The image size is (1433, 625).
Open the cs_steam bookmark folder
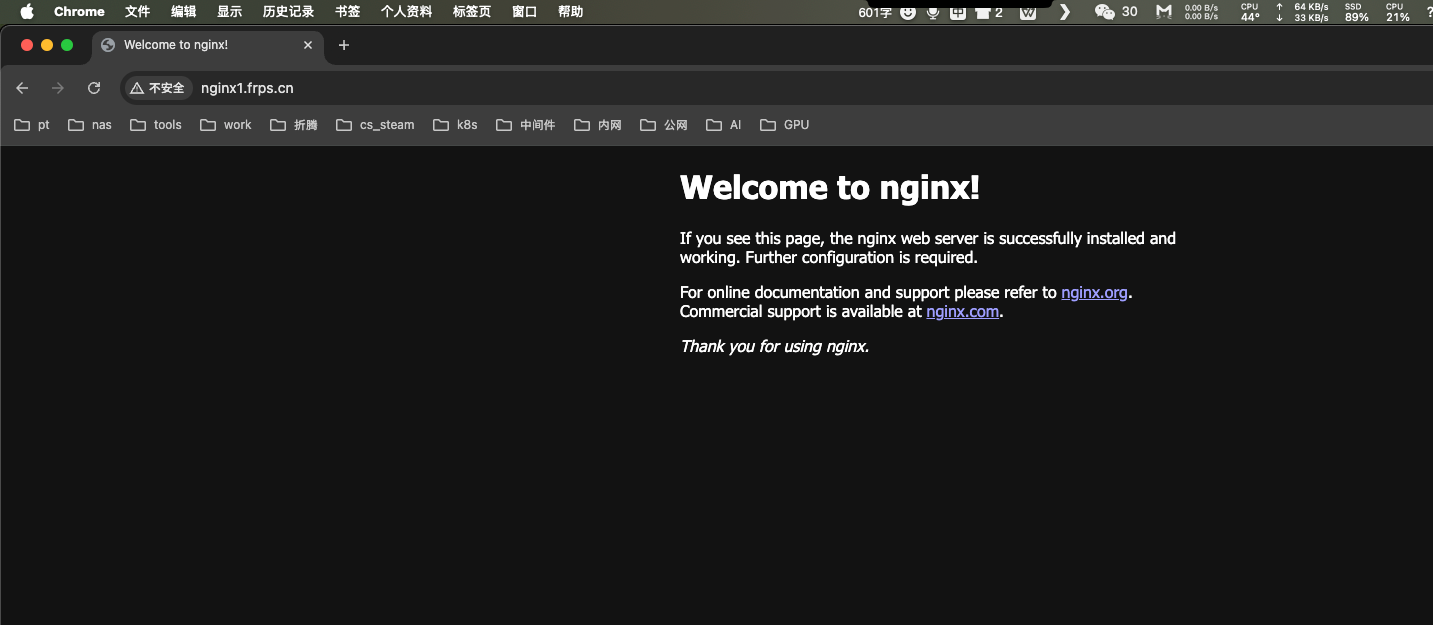[375, 125]
